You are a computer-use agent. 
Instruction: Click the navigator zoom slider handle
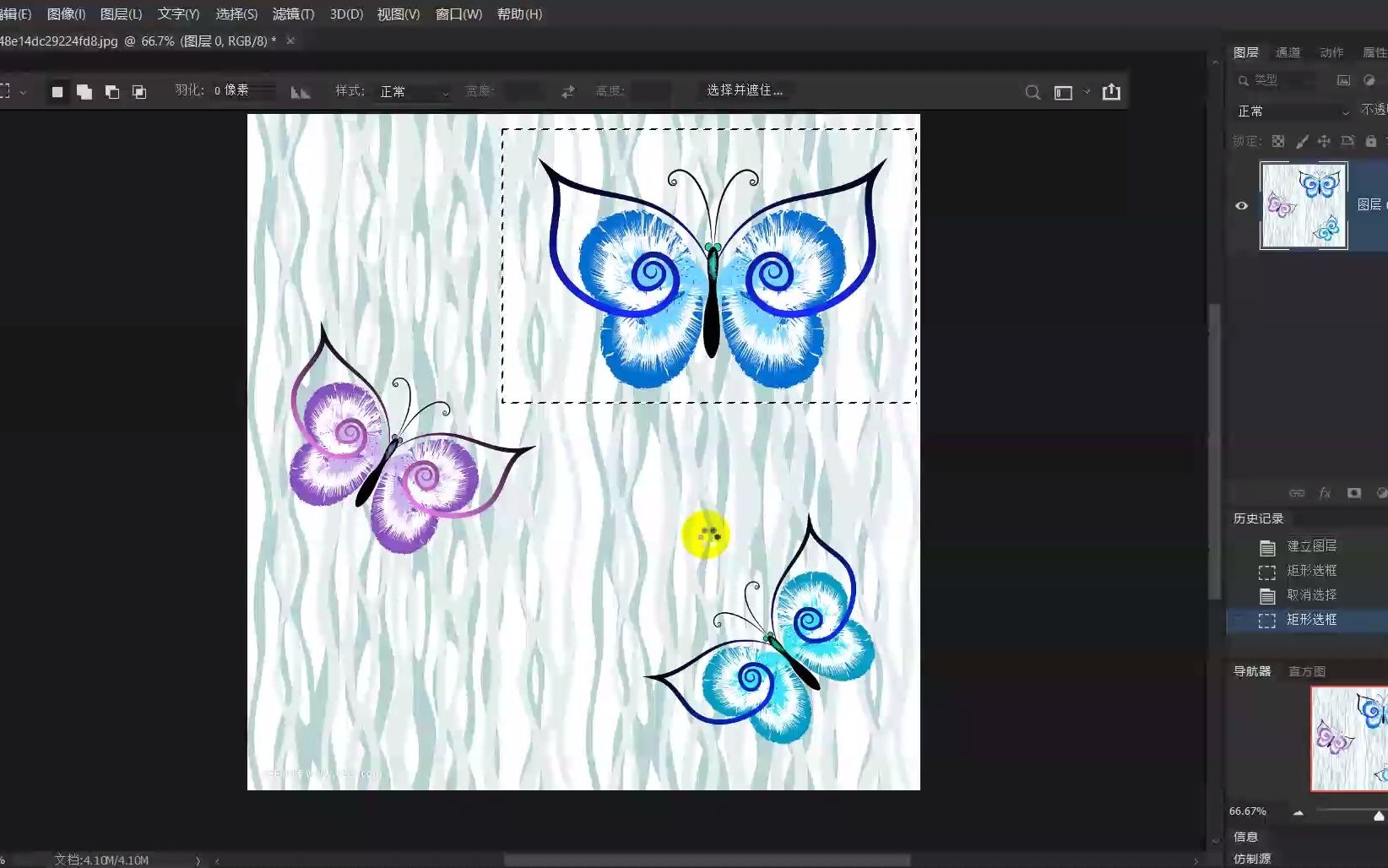point(1379,815)
